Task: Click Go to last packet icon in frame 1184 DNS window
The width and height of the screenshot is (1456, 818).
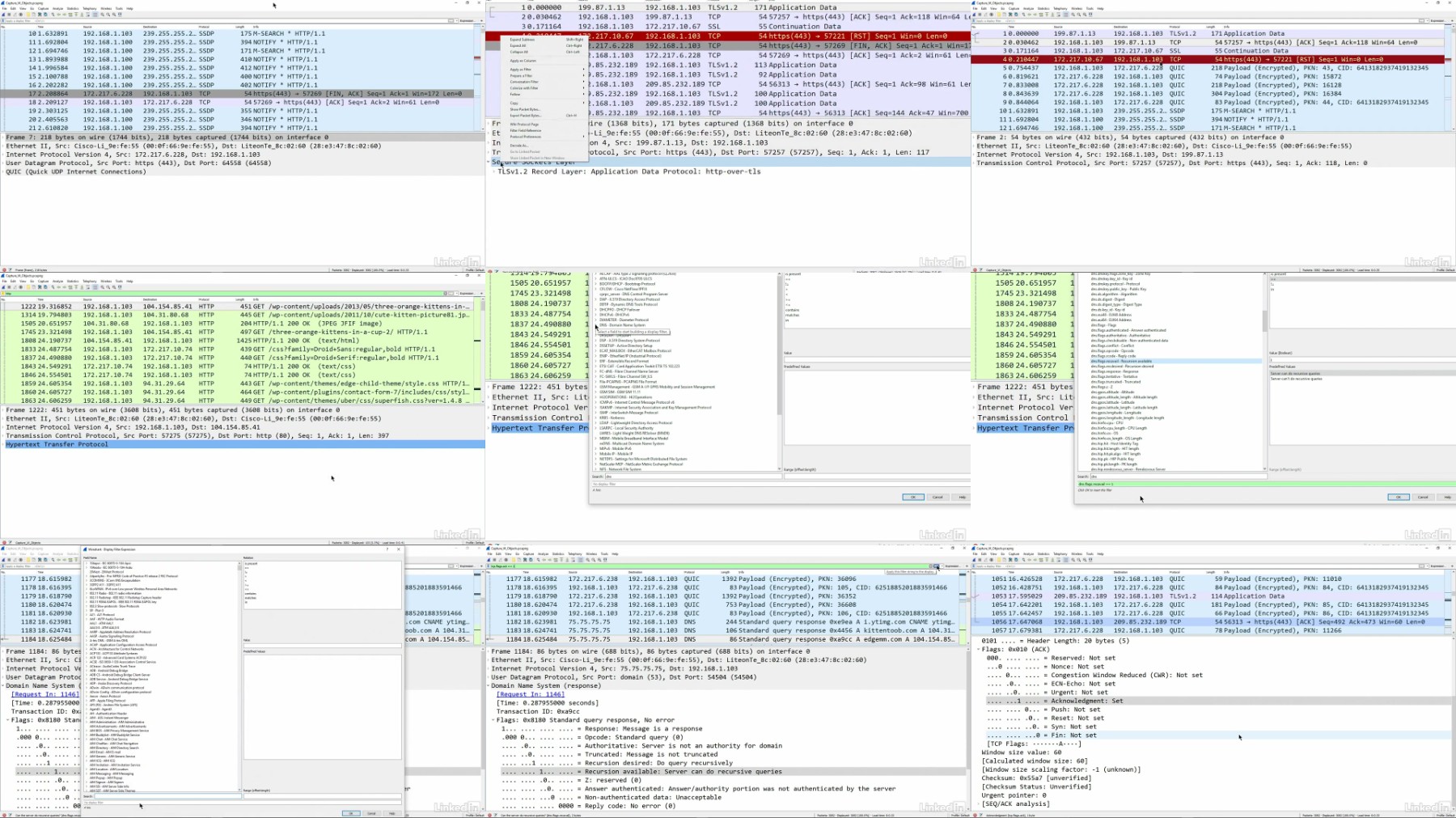Action: 567,560
